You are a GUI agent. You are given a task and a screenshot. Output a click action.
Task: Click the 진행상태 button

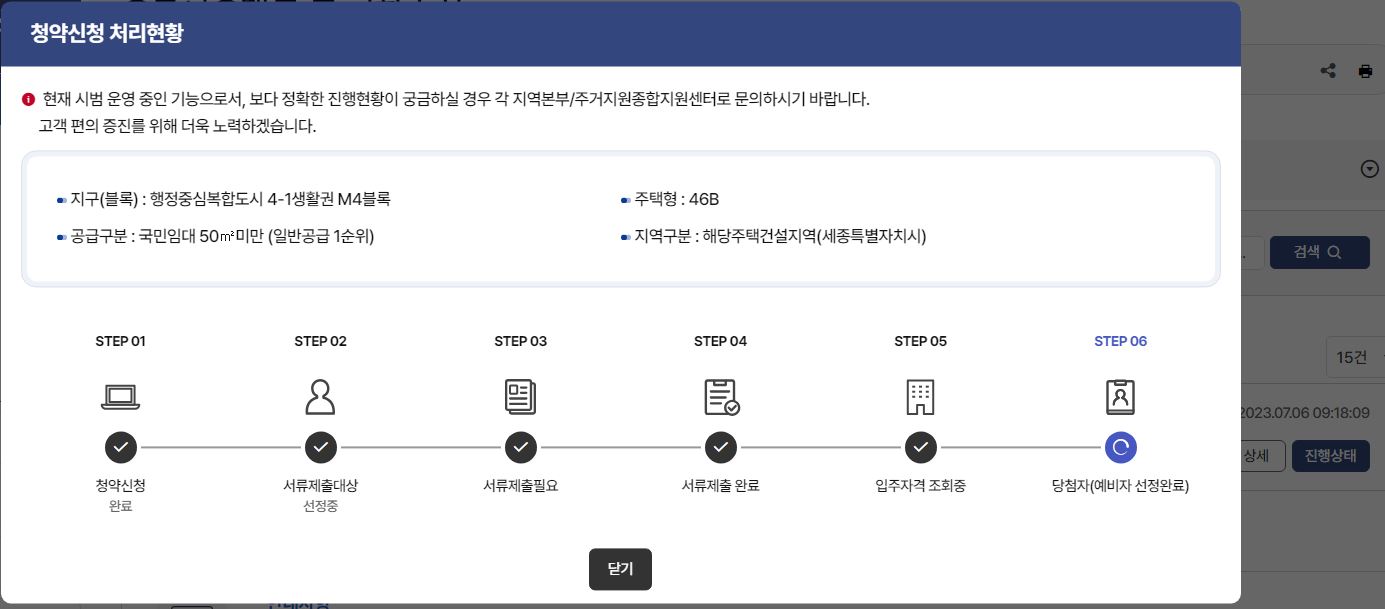(1331, 456)
